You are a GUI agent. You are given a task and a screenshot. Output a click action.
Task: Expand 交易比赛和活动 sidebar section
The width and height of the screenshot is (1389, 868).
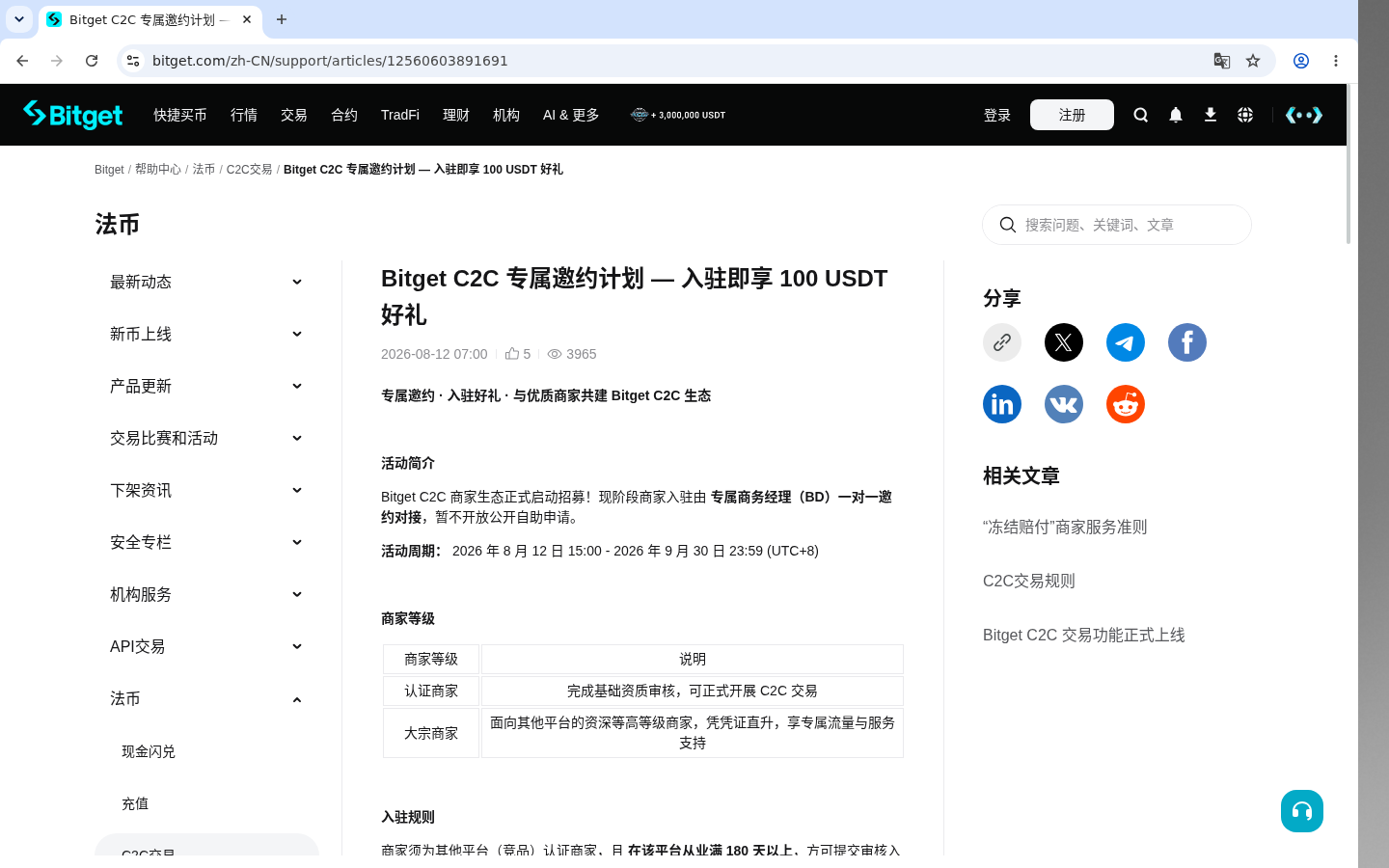click(x=206, y=438)
